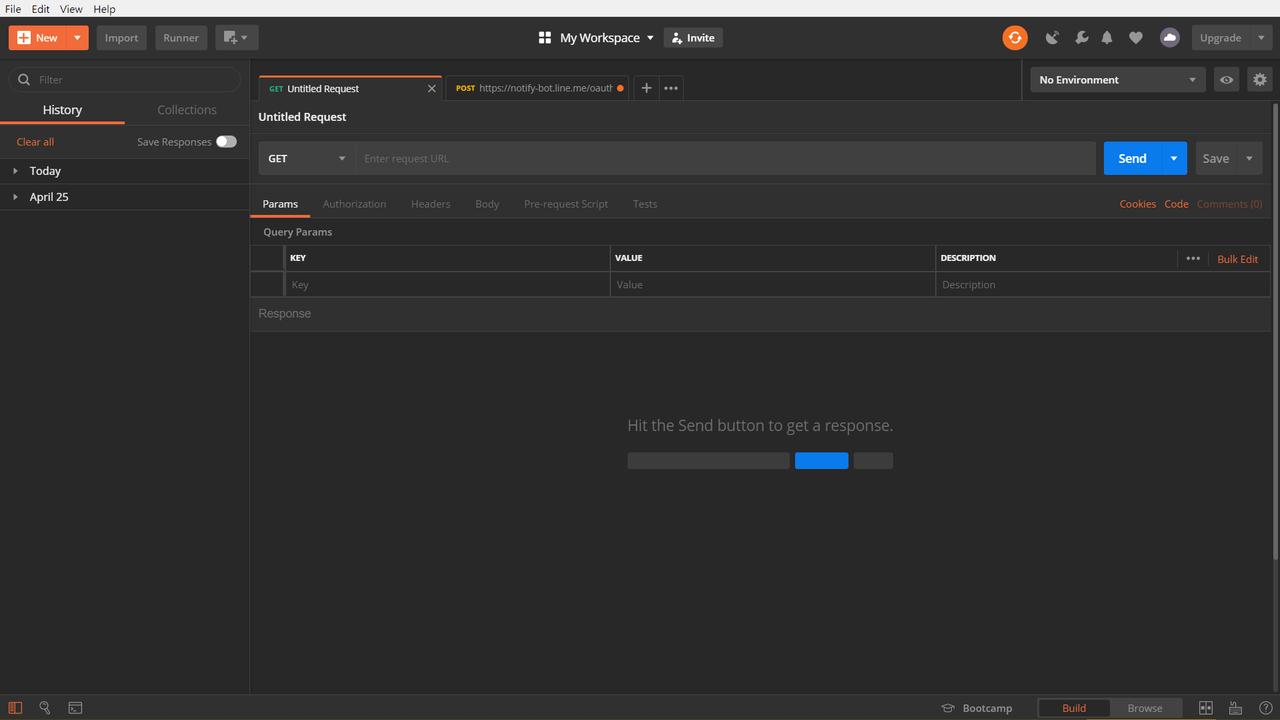Image resolution: width=1280 pixels, height=720 pixels.
Task: Open the new window icon dropdown
Action: coord(237,38)
